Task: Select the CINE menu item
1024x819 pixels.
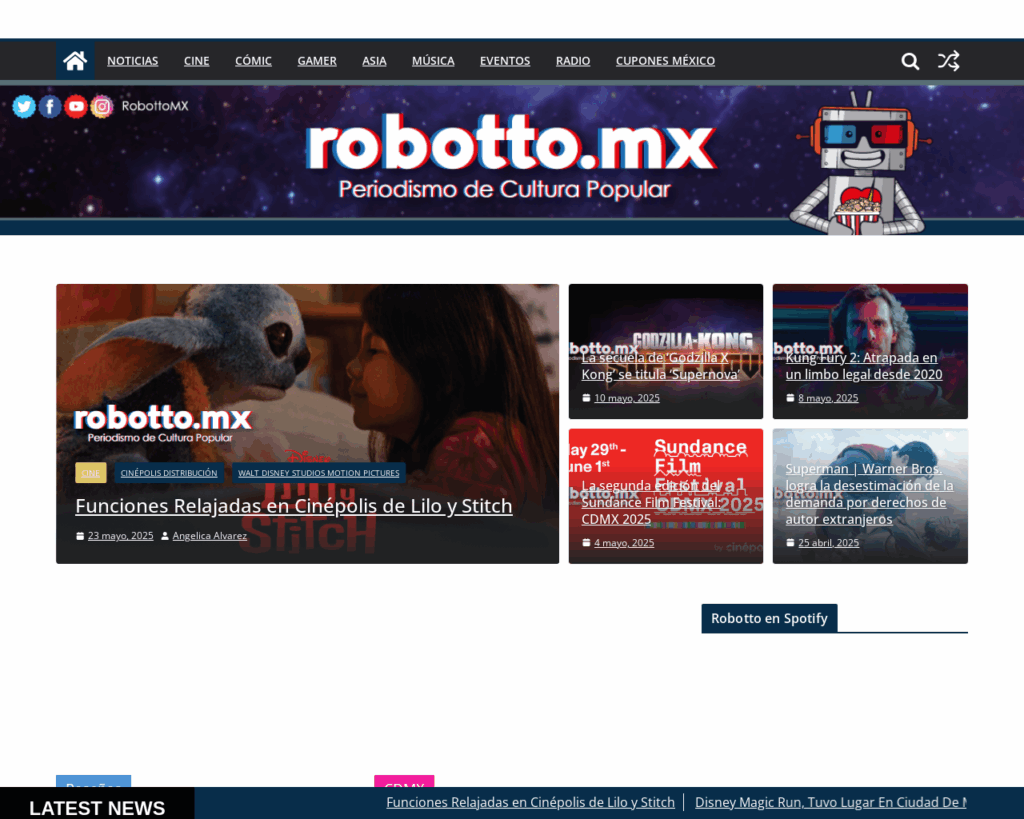Action: tap(196, 60)
